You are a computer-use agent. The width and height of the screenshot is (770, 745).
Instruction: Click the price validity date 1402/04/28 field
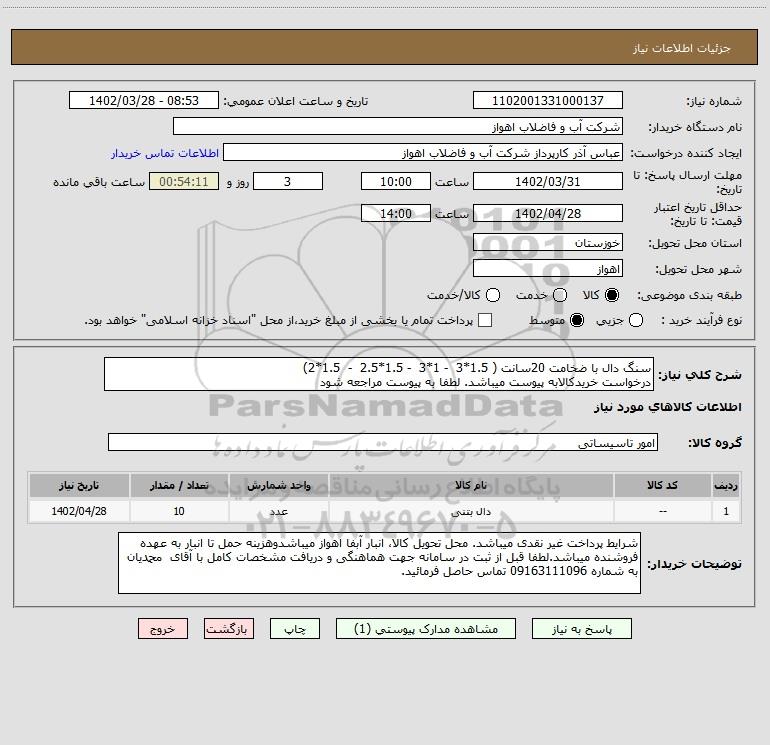pos(548,214)
